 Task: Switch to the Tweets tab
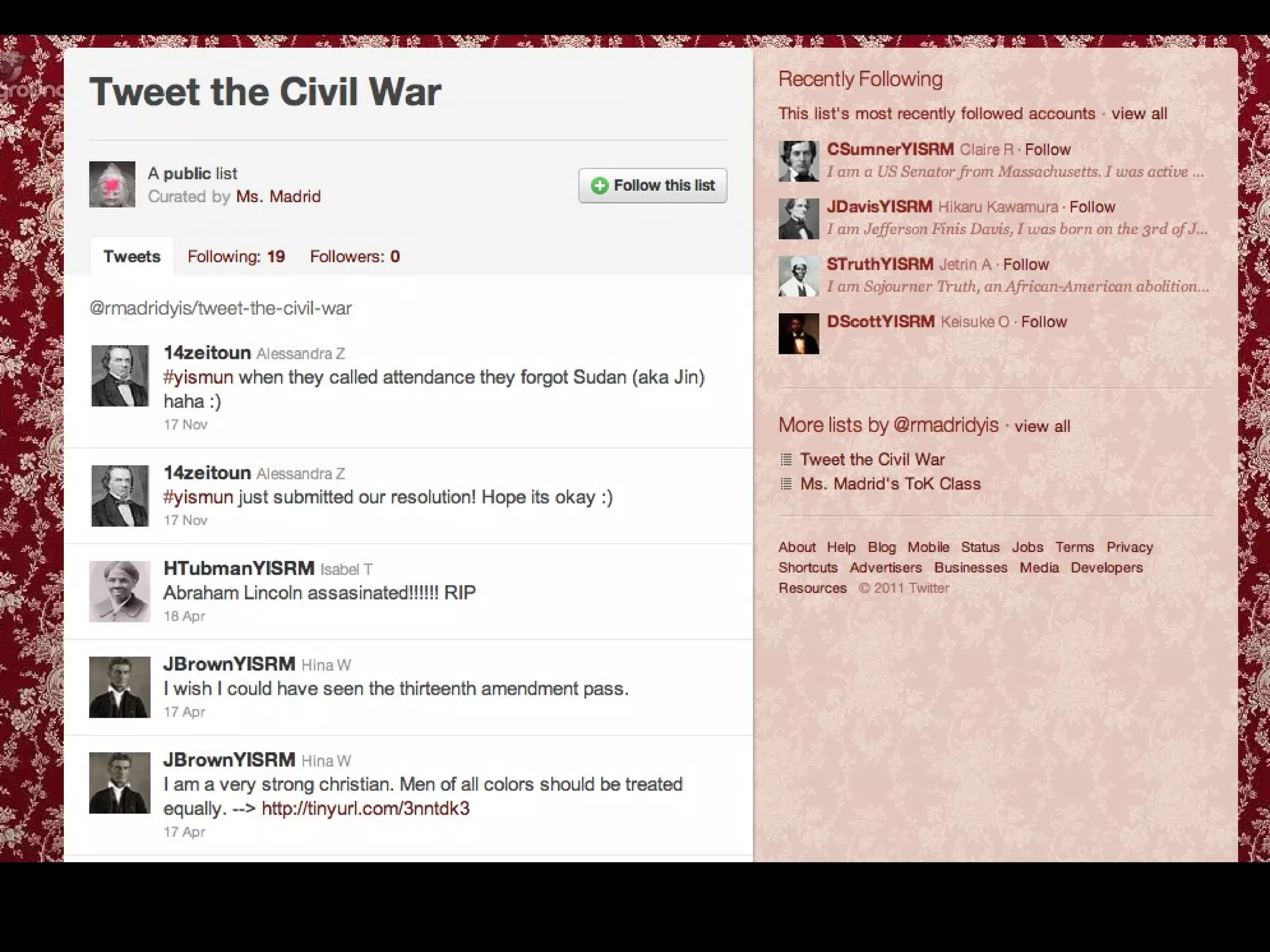[132, 256]
